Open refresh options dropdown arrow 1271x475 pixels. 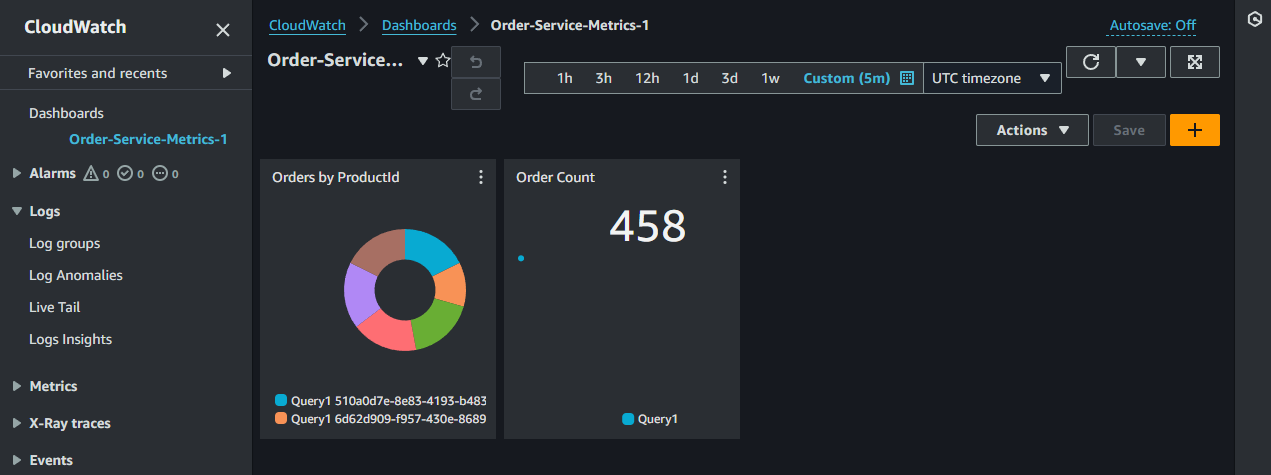tap(1141, 62)
